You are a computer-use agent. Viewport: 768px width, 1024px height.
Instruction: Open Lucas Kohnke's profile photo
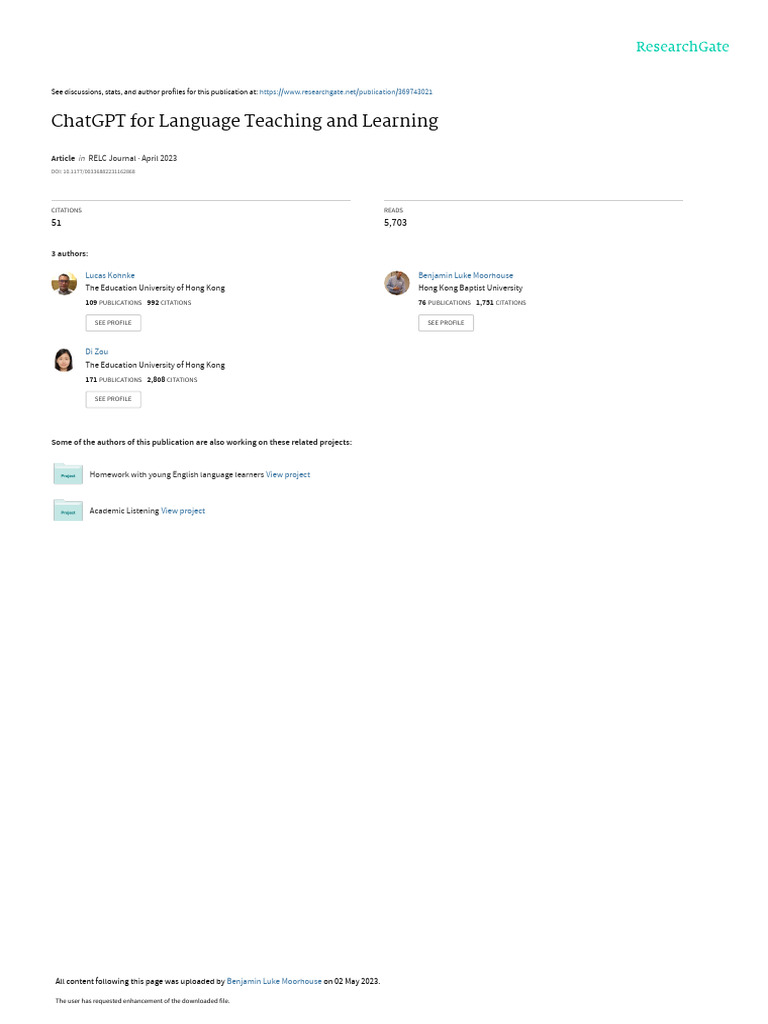(x=64, y=283)
